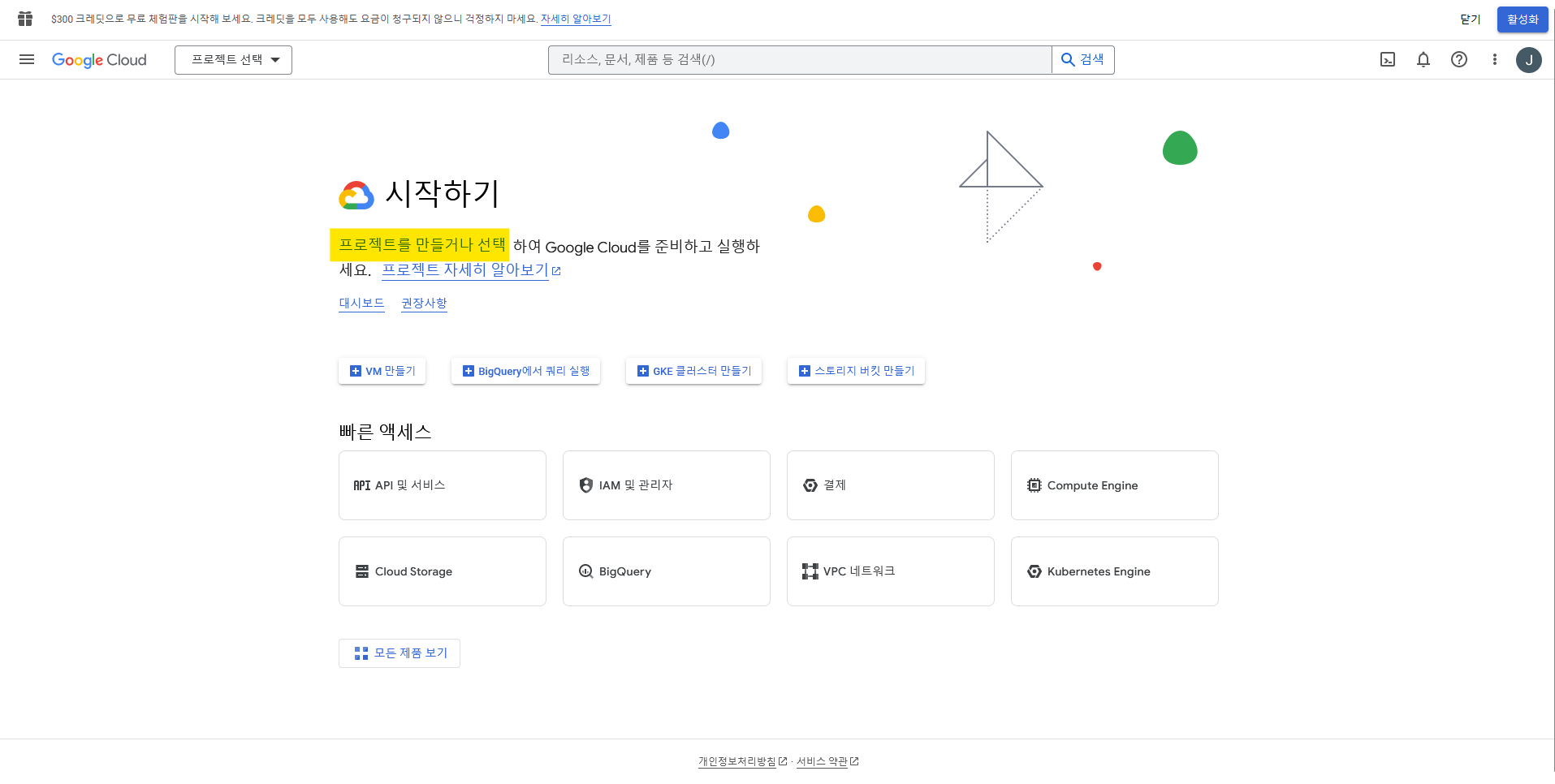Click highlighted 프로젝트를 만들거나 선택 link
1555x784 pixels.
[422, 244]
